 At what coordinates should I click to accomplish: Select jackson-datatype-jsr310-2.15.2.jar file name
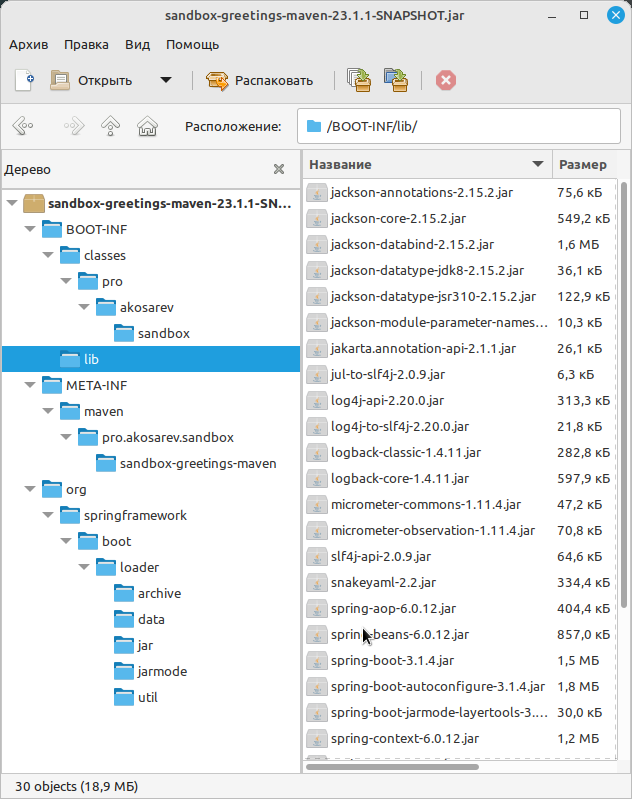tap(433, 297)
